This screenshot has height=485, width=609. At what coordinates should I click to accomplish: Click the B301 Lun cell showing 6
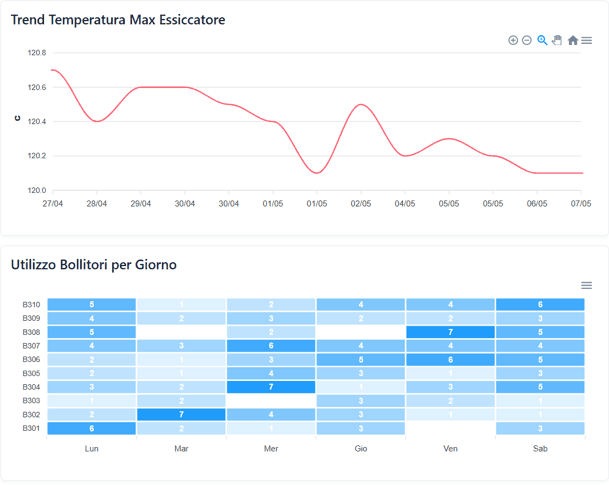92,428
